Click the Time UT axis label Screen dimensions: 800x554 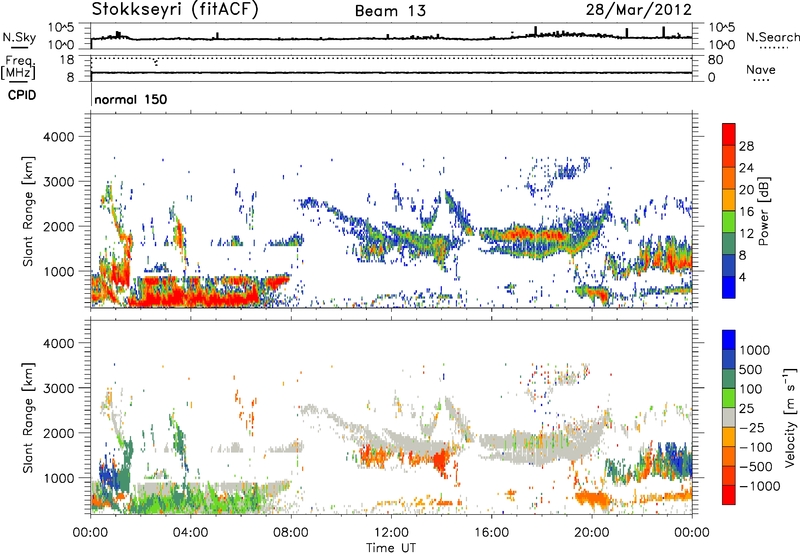[x=391, y=548]
